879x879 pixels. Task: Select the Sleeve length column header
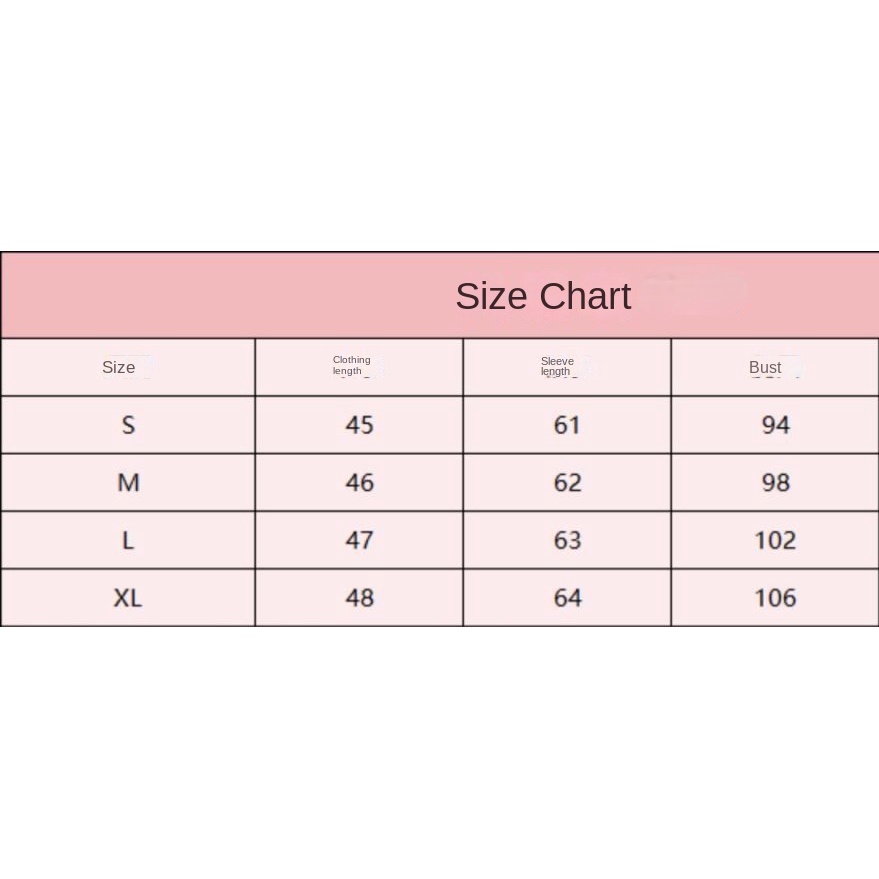(557, 366)
